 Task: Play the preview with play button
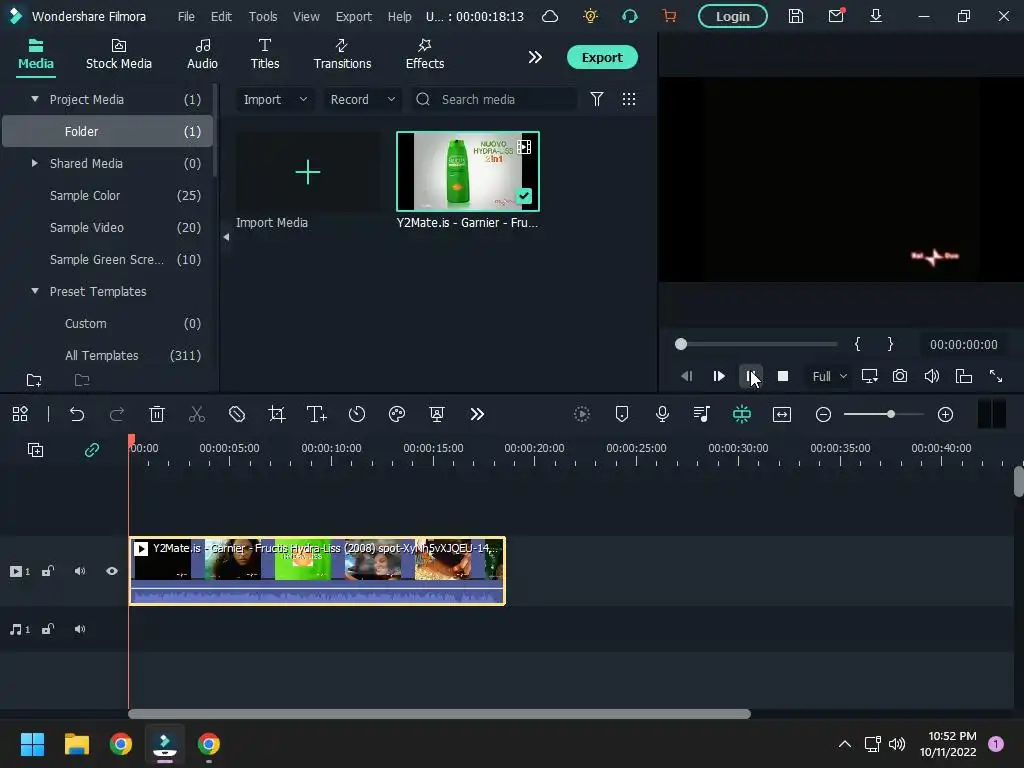(718, 376)
